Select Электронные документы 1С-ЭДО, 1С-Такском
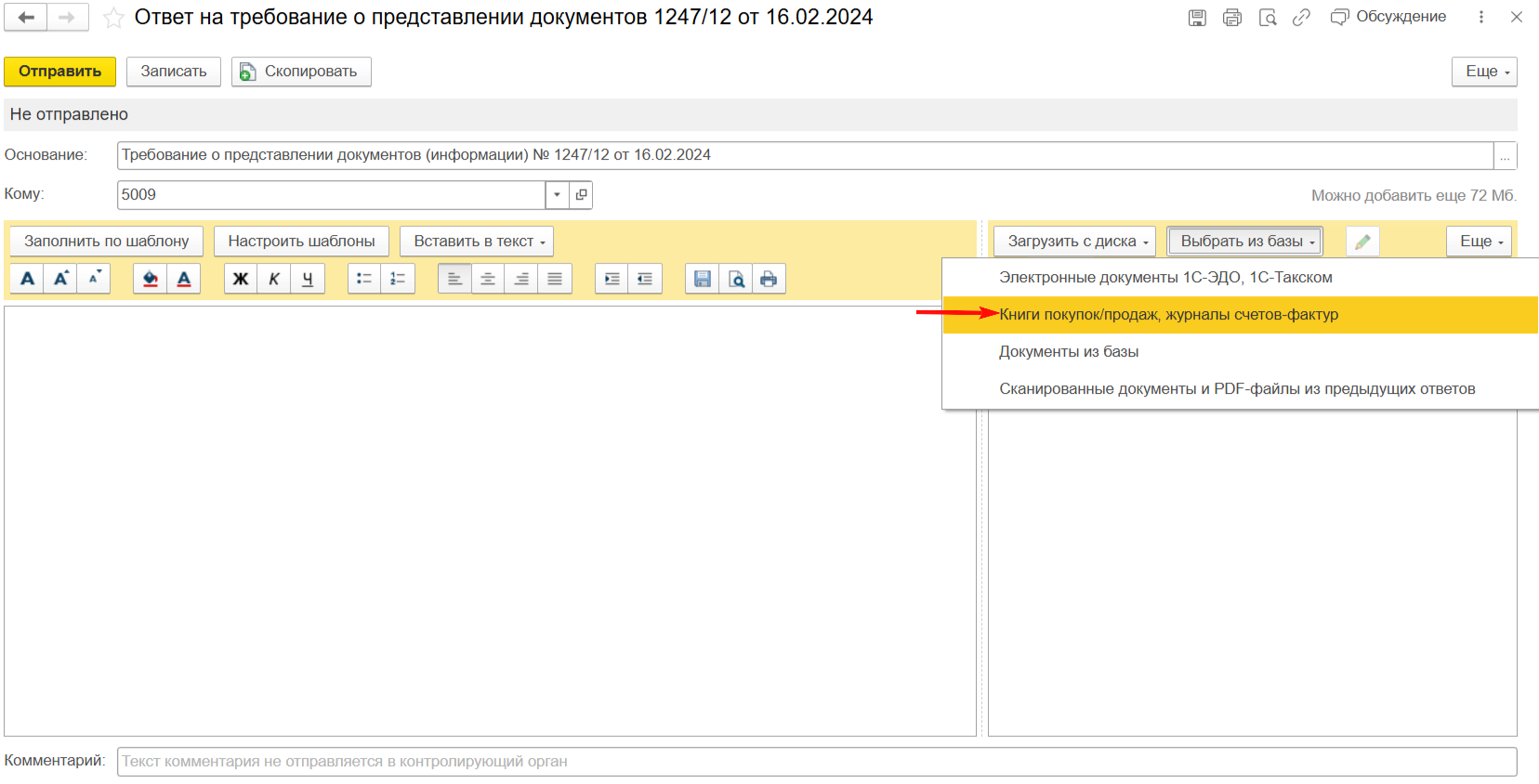 [x=1241, y=278]
